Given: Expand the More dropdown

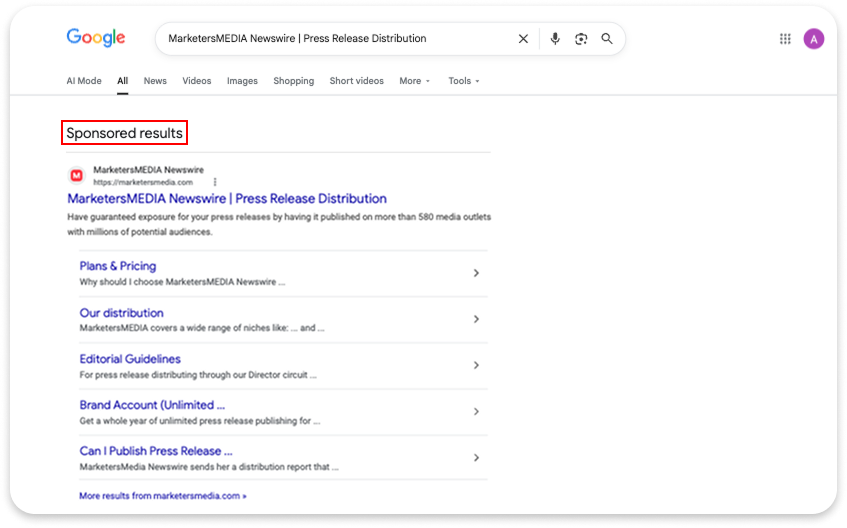Looking at the screenshot, I should coord(414,81).
